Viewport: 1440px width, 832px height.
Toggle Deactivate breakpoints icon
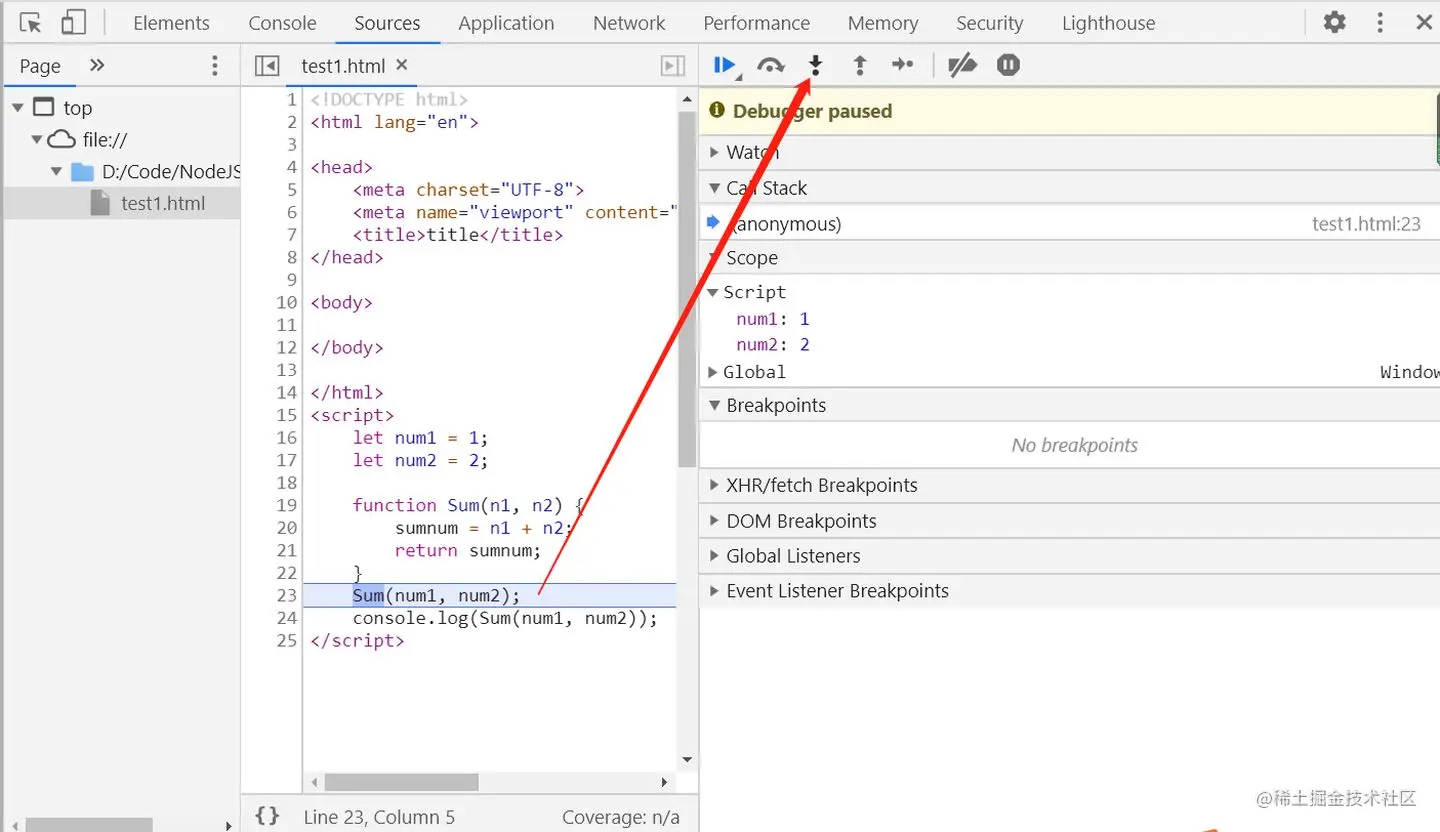(x=962, y=66)
